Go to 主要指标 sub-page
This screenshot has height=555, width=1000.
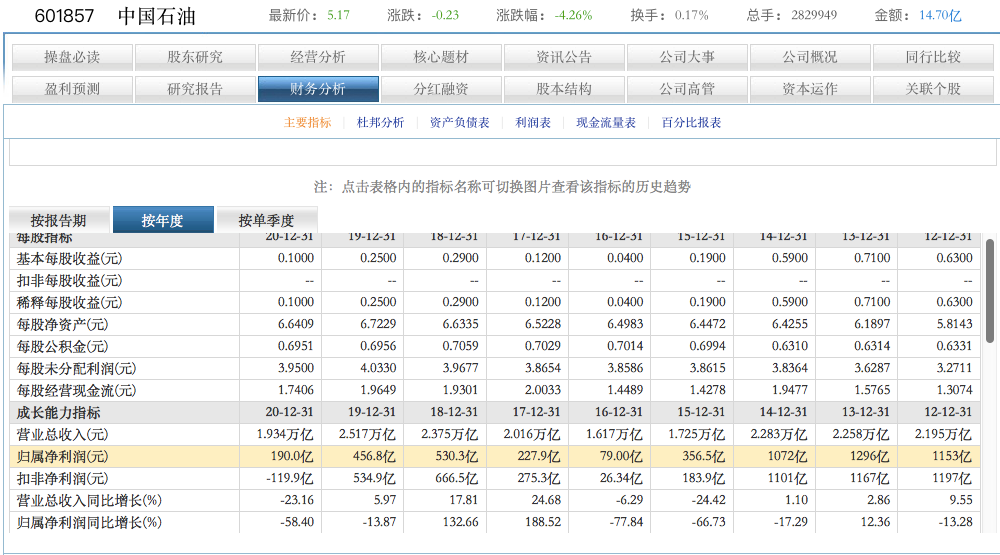point(307,122)
